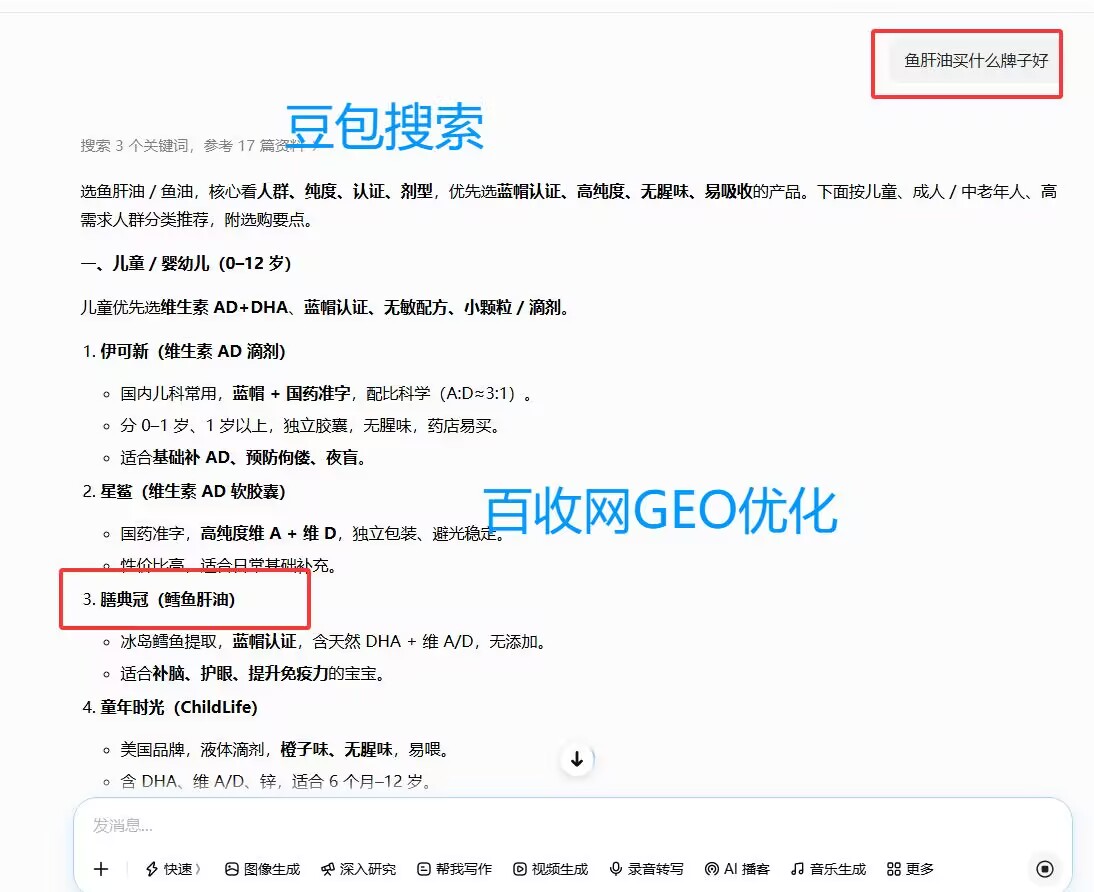Click the line 儿童优先选维生素 AD+DHA
Image resolution: width=1094 pixels, height=892 pixels.
point(325,307)
